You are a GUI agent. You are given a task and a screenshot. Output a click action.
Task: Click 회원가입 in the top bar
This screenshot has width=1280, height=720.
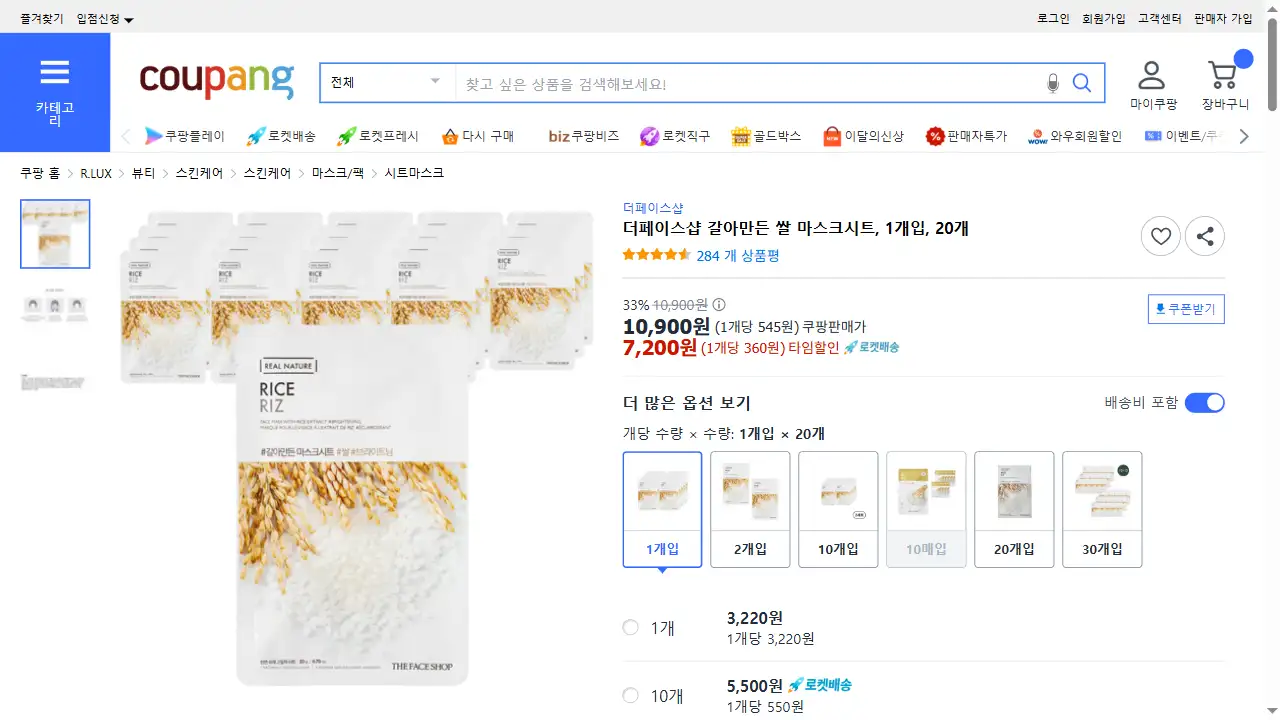(x=1104, y=19)
